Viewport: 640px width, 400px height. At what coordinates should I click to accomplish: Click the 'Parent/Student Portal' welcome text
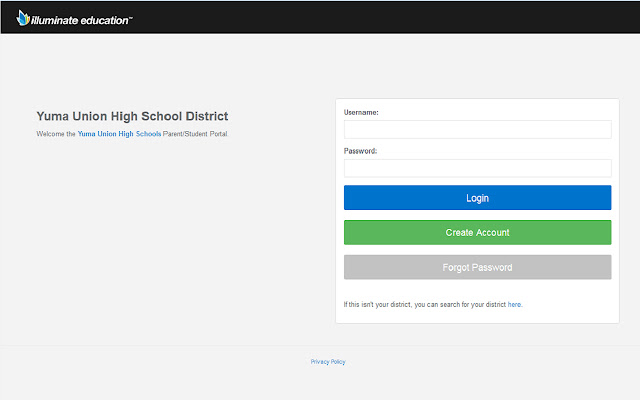pos(195,134)
